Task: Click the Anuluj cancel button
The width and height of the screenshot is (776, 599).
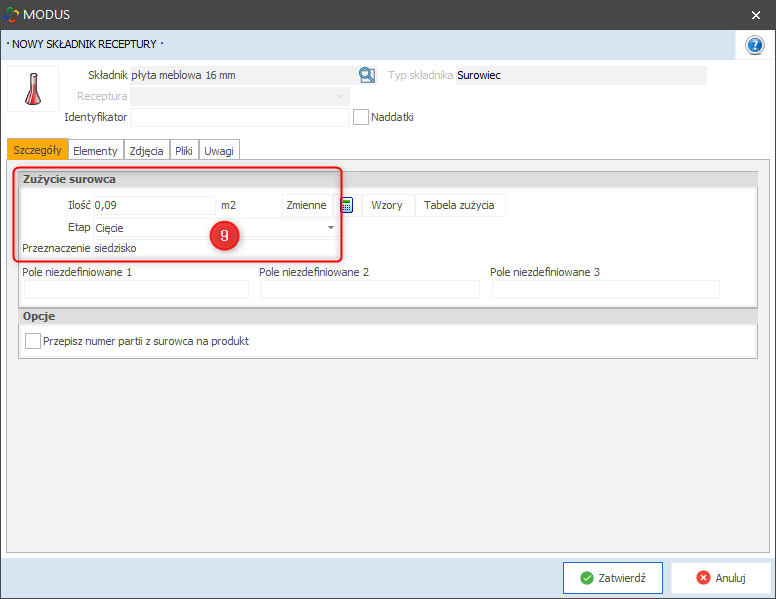Action: pyautogui.click(x=720, y=578)
